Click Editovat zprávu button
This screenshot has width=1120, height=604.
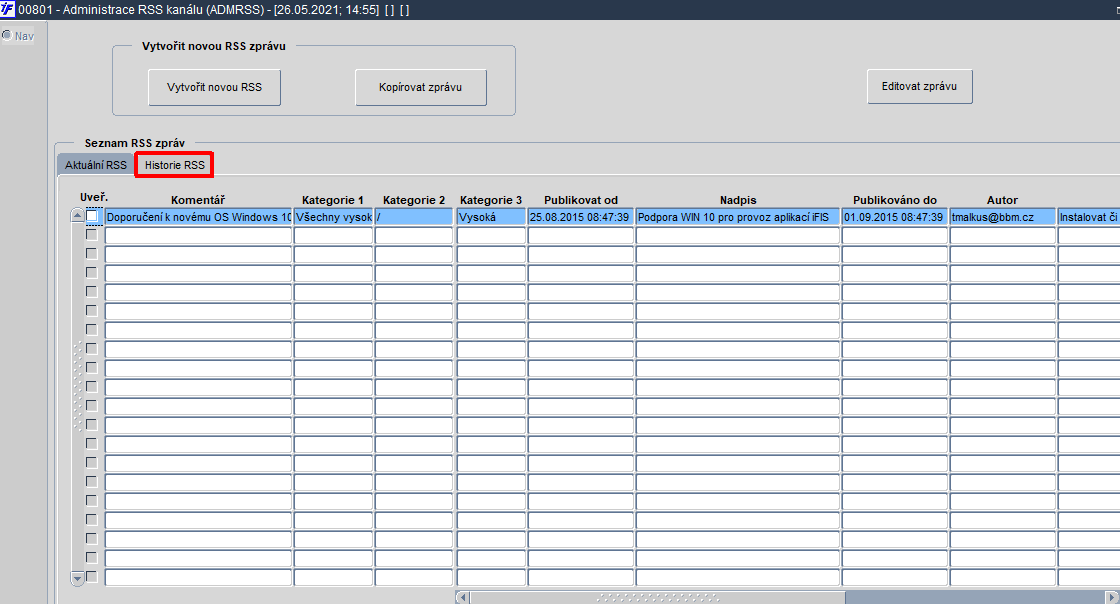click(x=919, y=86)
